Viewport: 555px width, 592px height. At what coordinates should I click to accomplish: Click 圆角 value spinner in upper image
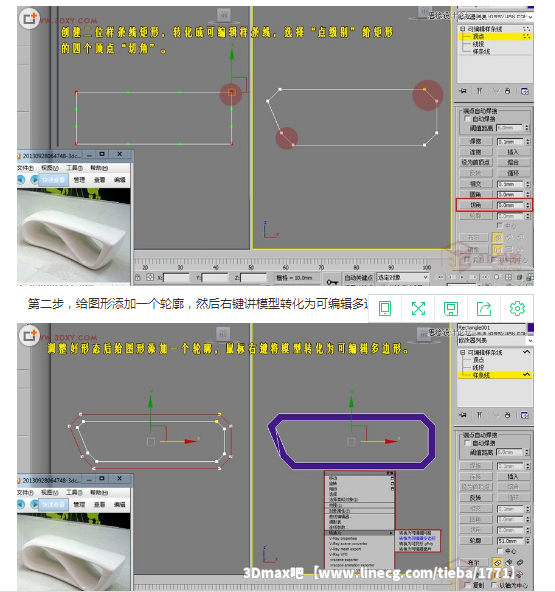tap(527, 194)
